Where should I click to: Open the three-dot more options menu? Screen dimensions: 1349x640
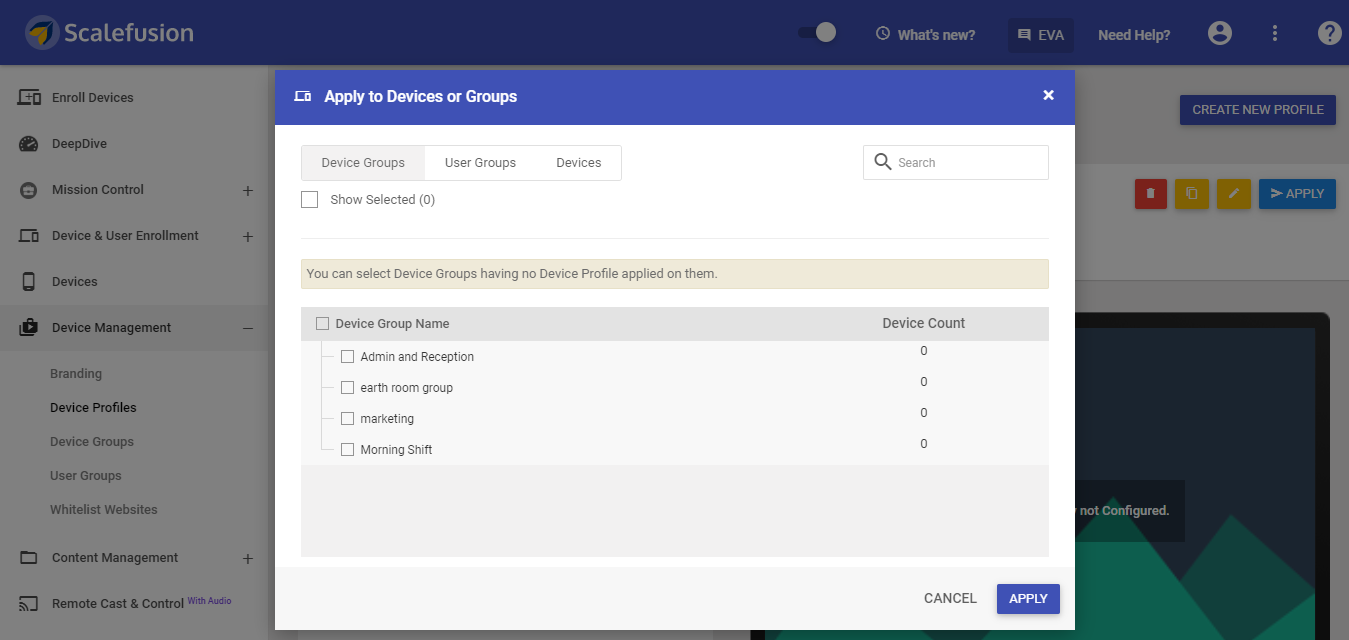[1275, 34]
